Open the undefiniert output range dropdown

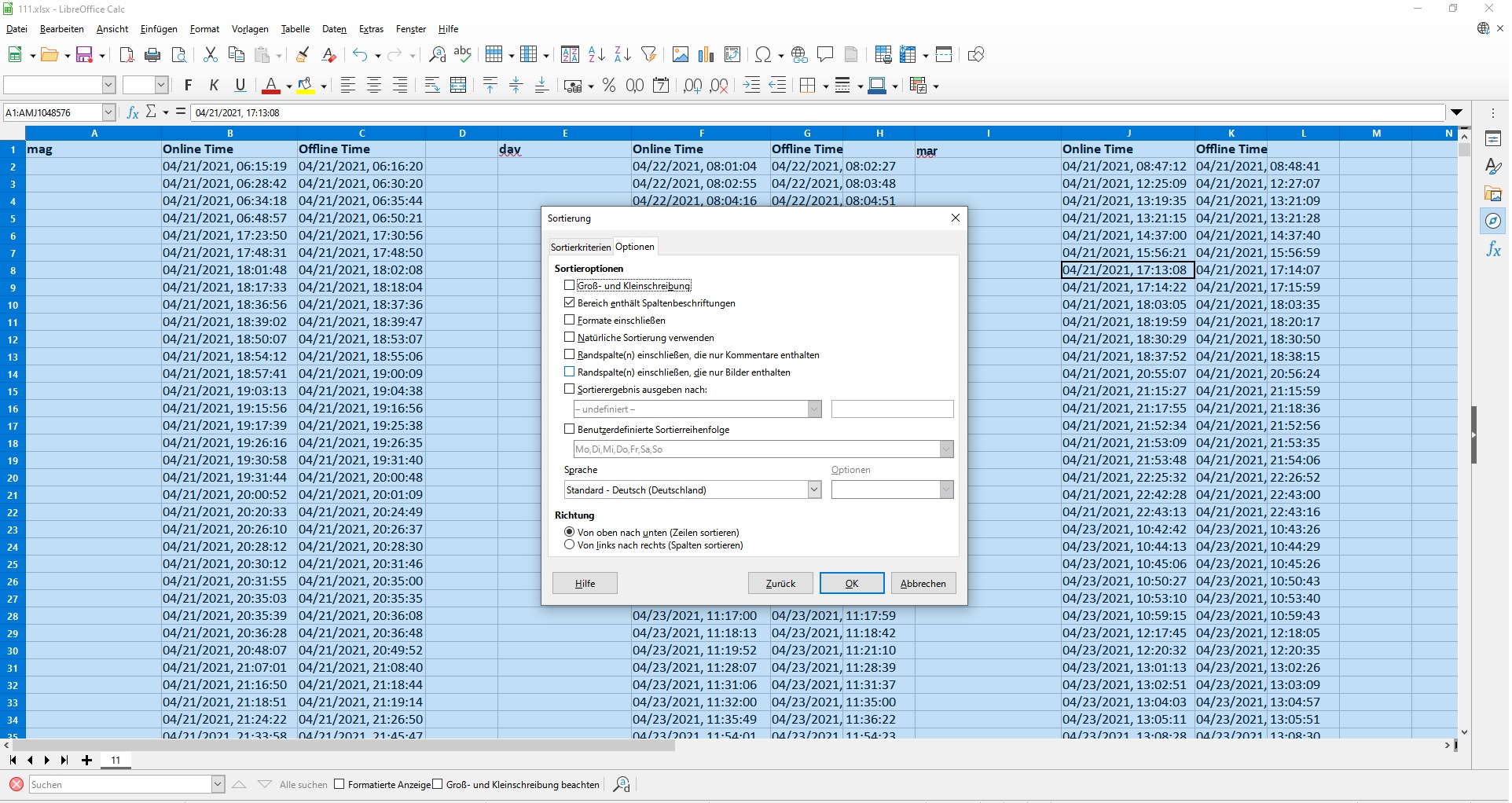coord(814,409)
